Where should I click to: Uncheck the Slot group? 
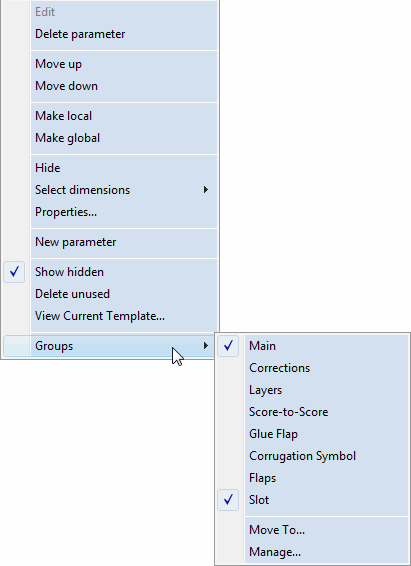click(x=228, y=500)
